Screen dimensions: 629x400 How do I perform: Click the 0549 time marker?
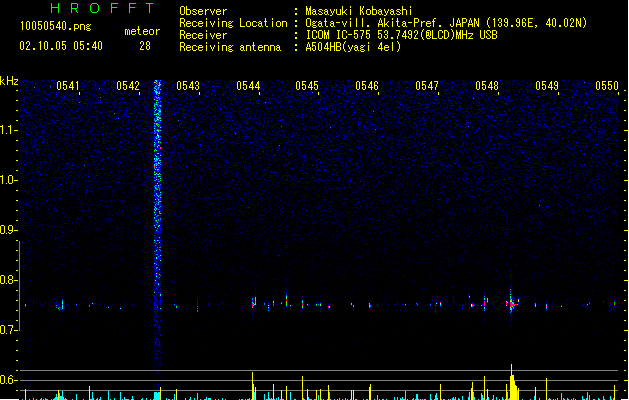point(547,86)
